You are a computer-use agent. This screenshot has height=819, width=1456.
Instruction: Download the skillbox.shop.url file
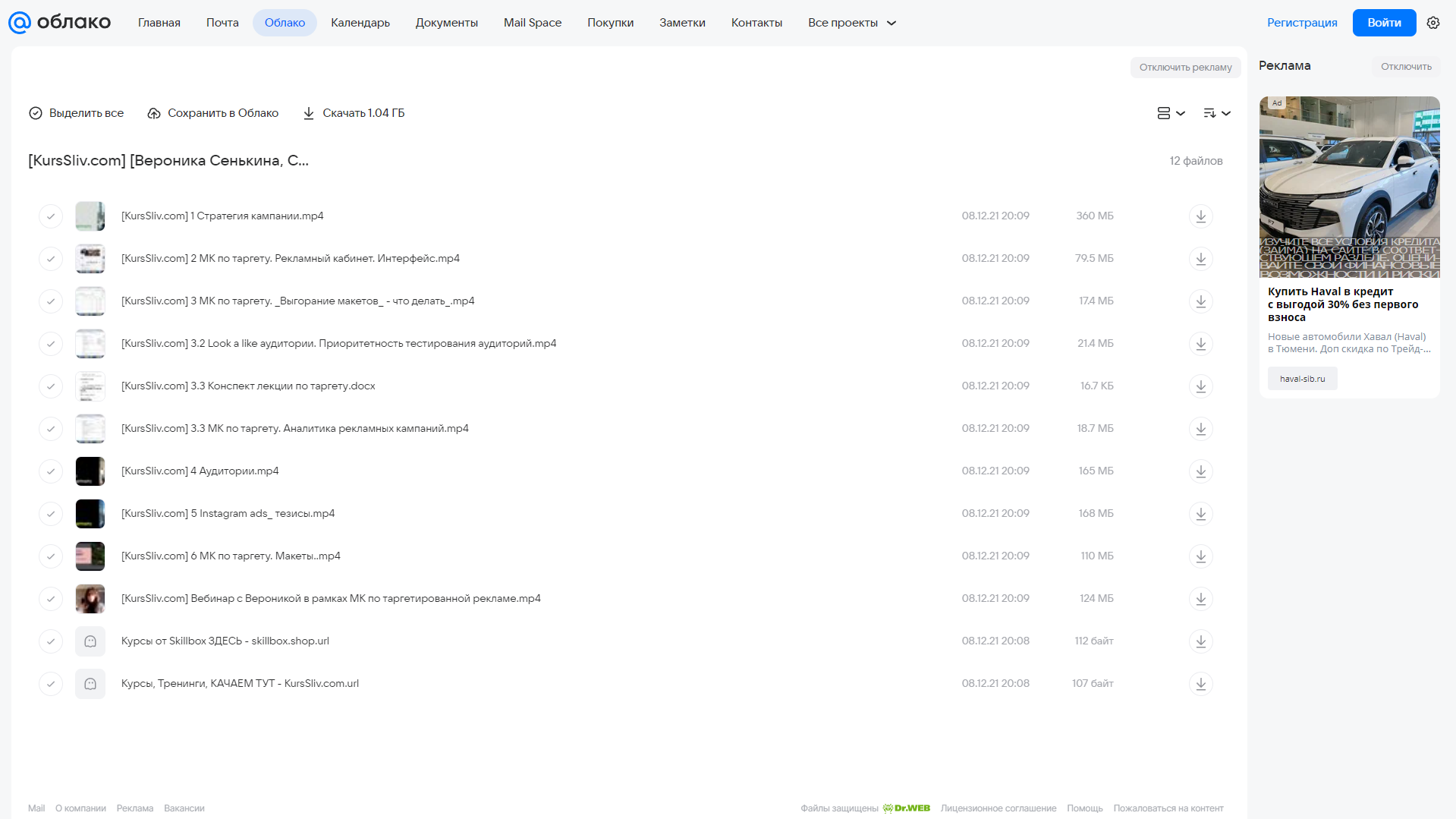click(x=1200, y=641)
